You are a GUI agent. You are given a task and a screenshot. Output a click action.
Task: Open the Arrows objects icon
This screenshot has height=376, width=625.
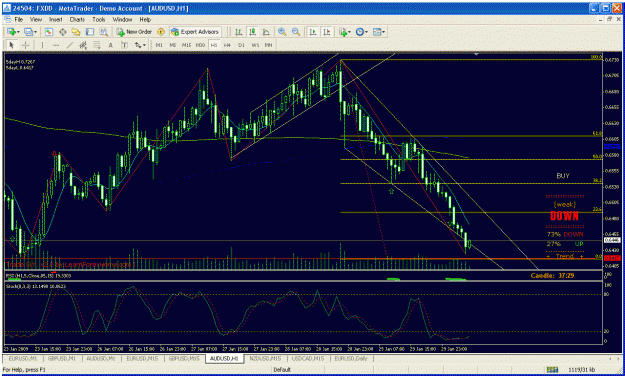138,45
